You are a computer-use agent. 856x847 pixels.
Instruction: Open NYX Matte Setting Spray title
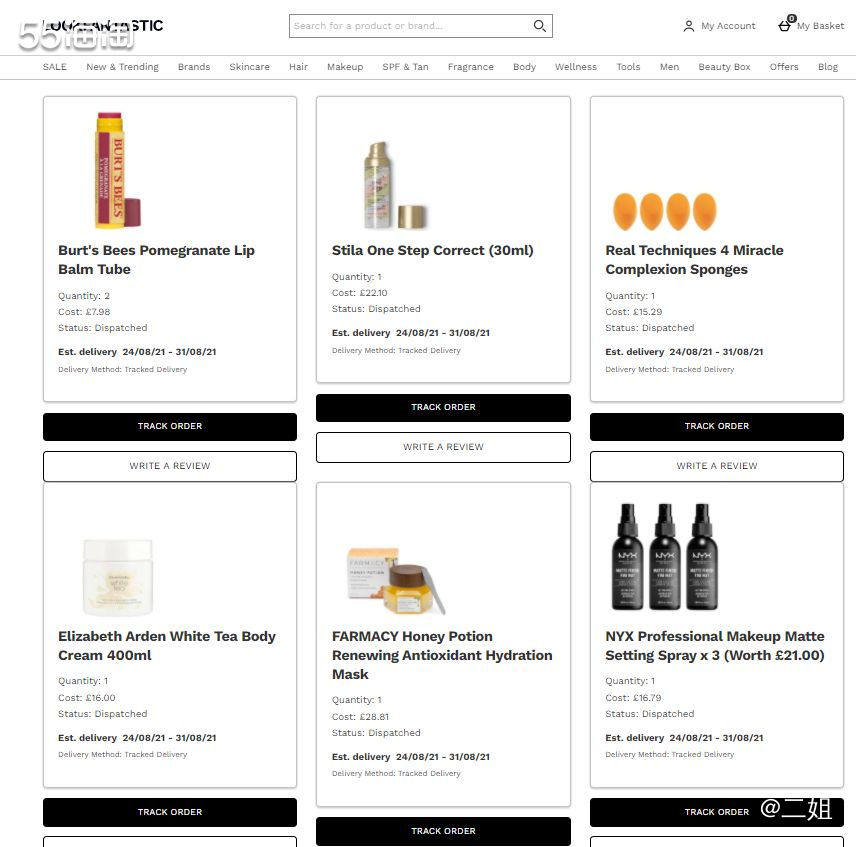tap(715, 646)
